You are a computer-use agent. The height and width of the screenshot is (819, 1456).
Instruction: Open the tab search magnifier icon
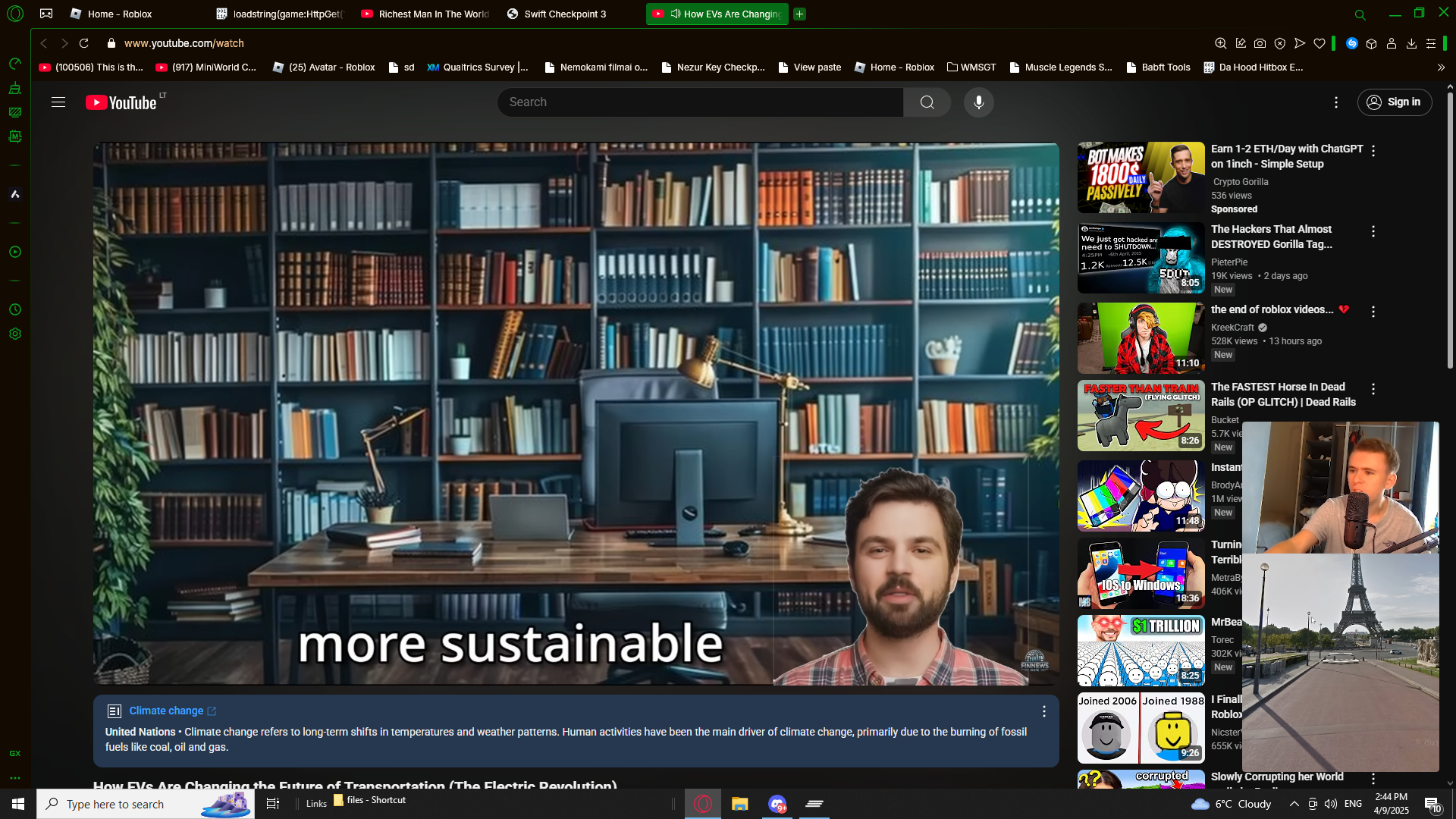point(1360,14)
